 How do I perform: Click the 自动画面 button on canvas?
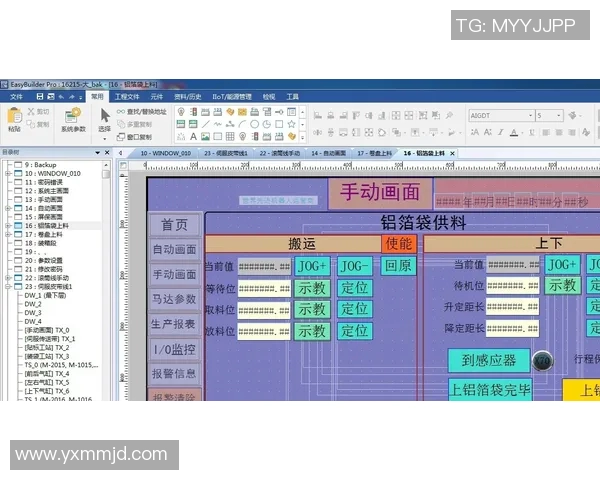coord(174,250)
